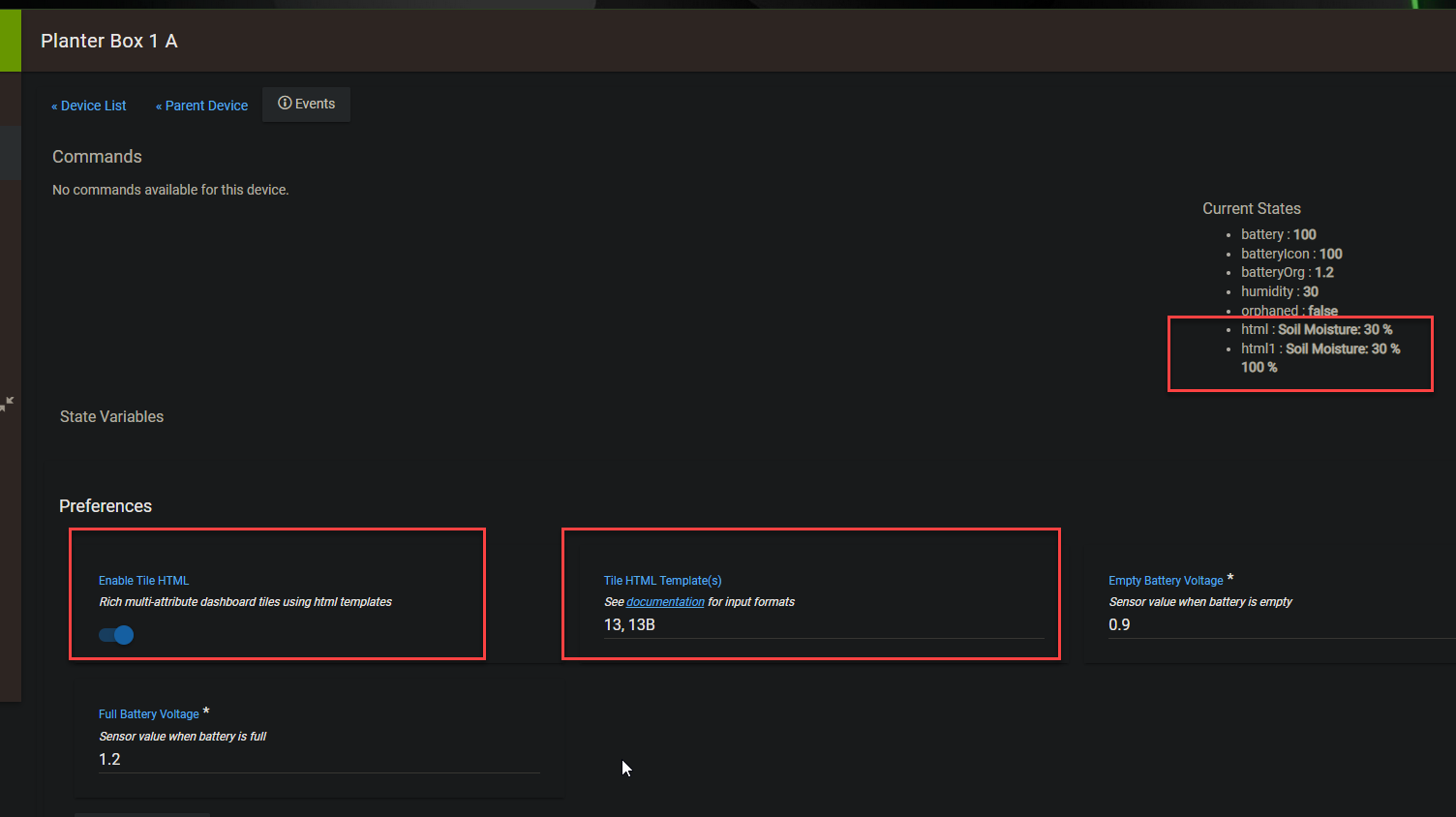1456x817 pixels.
Task: Click the collapse sidebar arrows icon
Action: (8, 403)
